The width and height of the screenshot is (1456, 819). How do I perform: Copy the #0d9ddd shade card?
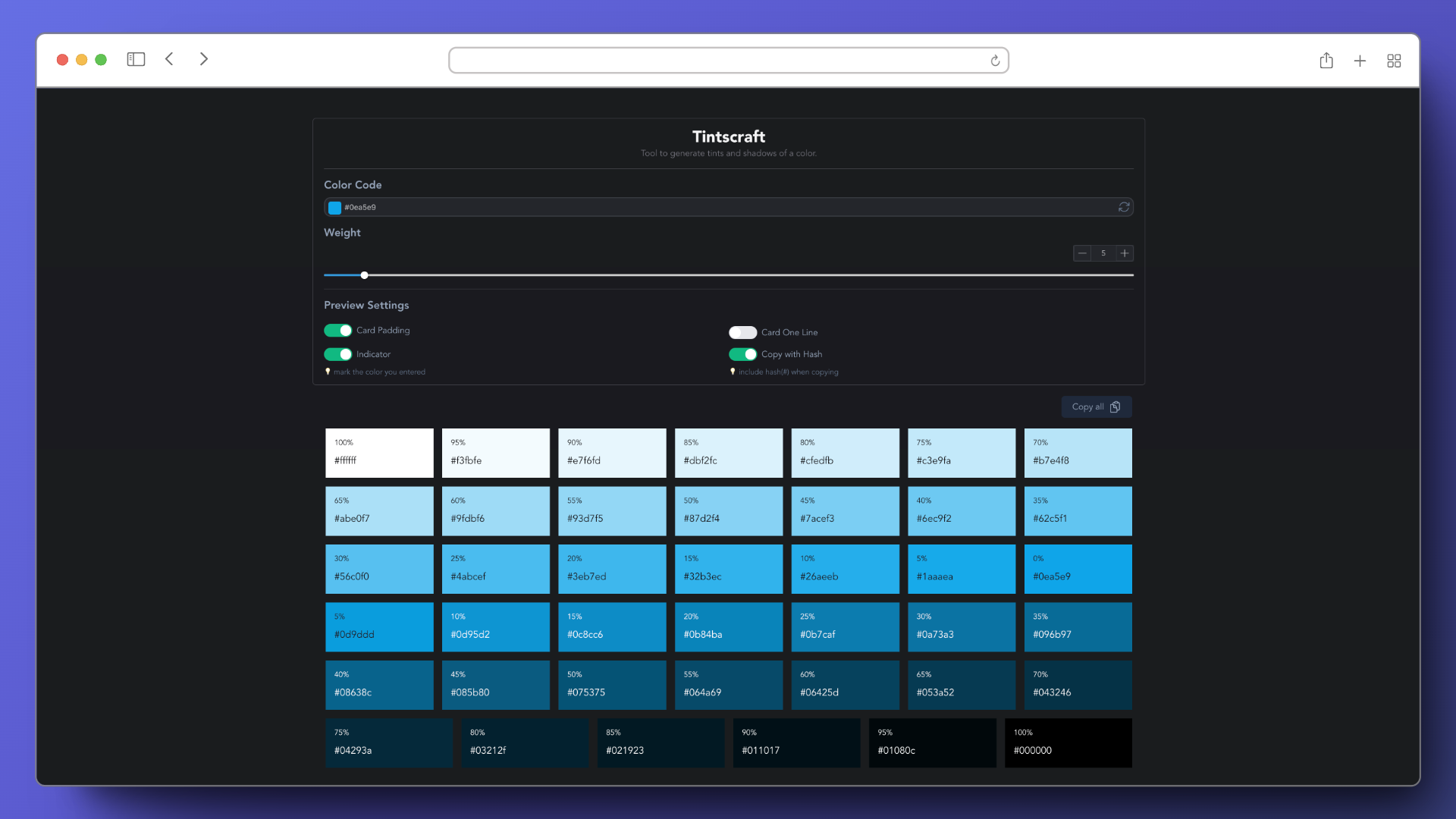coord(379,627)
